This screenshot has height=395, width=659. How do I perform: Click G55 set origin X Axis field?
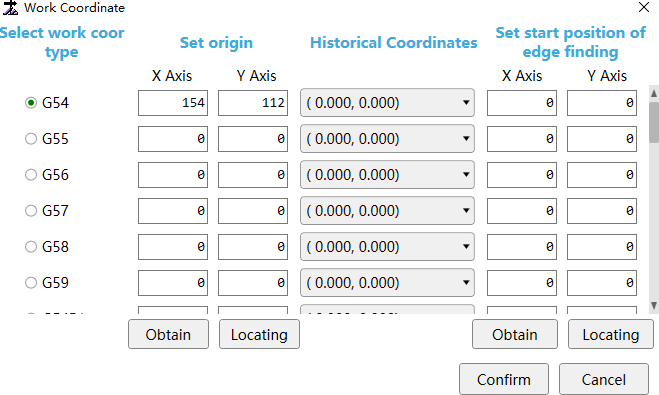(x=173, y=139)
